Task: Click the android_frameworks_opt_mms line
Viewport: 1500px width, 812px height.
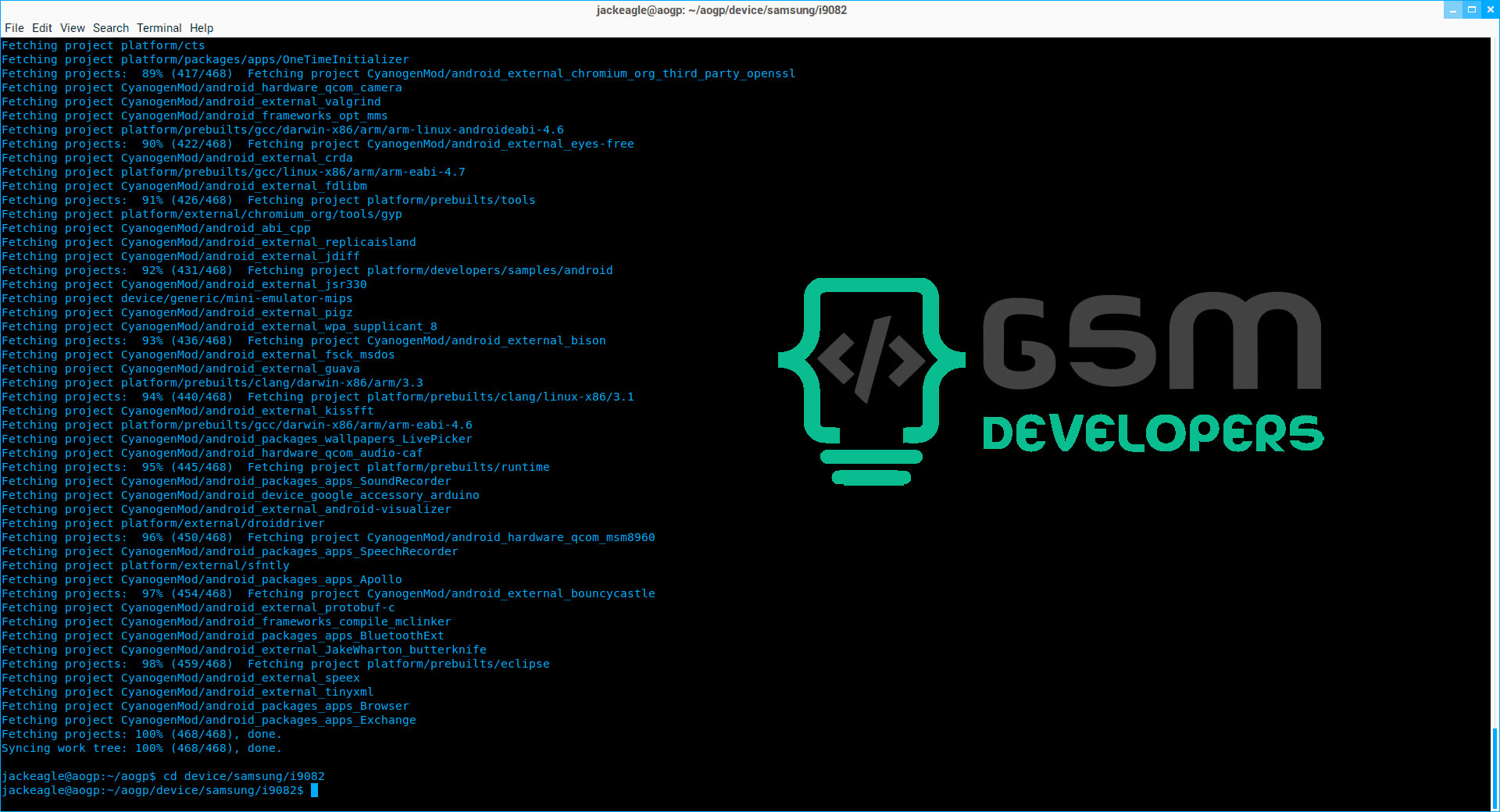Action: point(195,116)
